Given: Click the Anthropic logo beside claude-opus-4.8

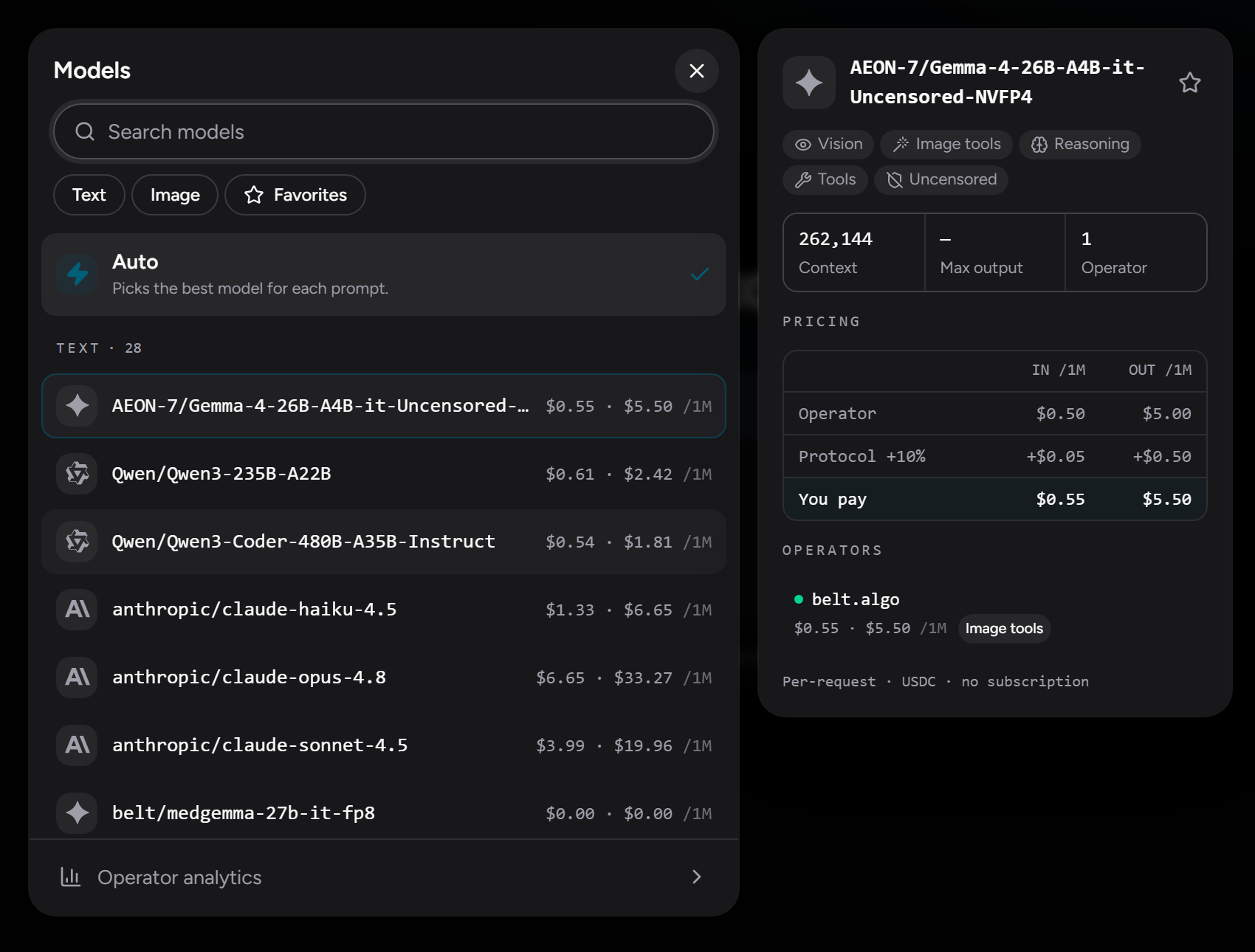Looking at the screenshot, I should pos(78,677).
